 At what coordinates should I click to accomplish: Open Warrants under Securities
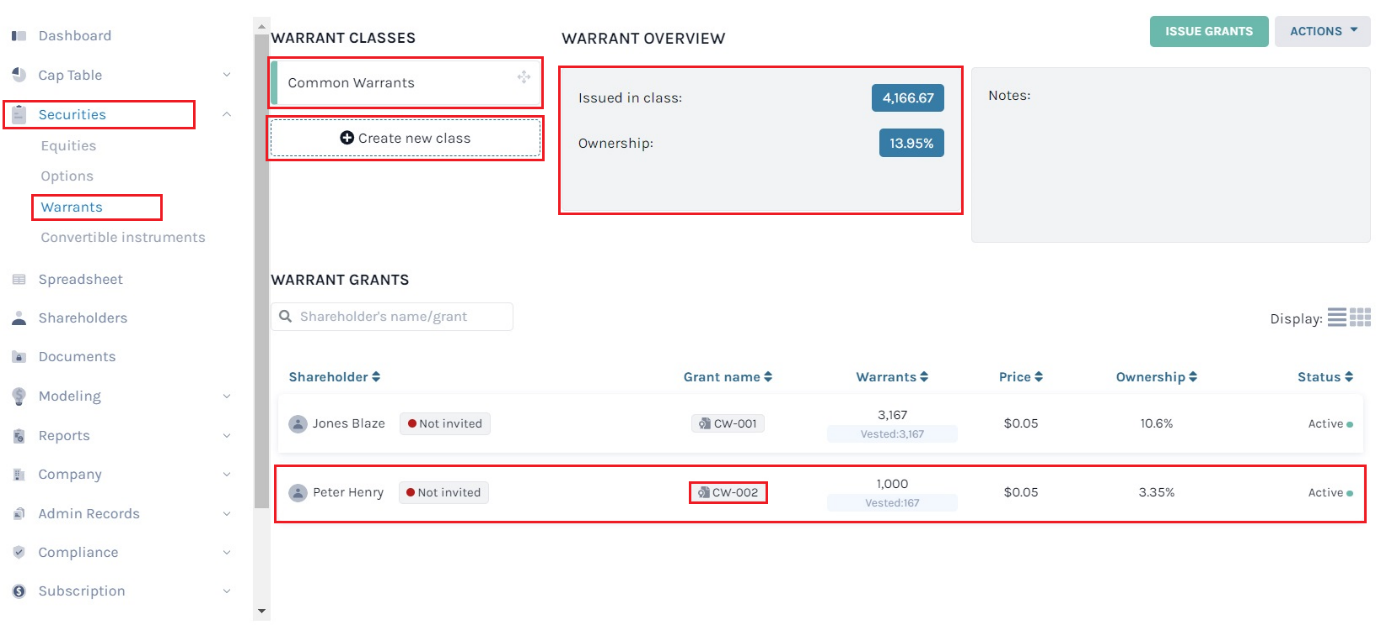click(71, 207)
